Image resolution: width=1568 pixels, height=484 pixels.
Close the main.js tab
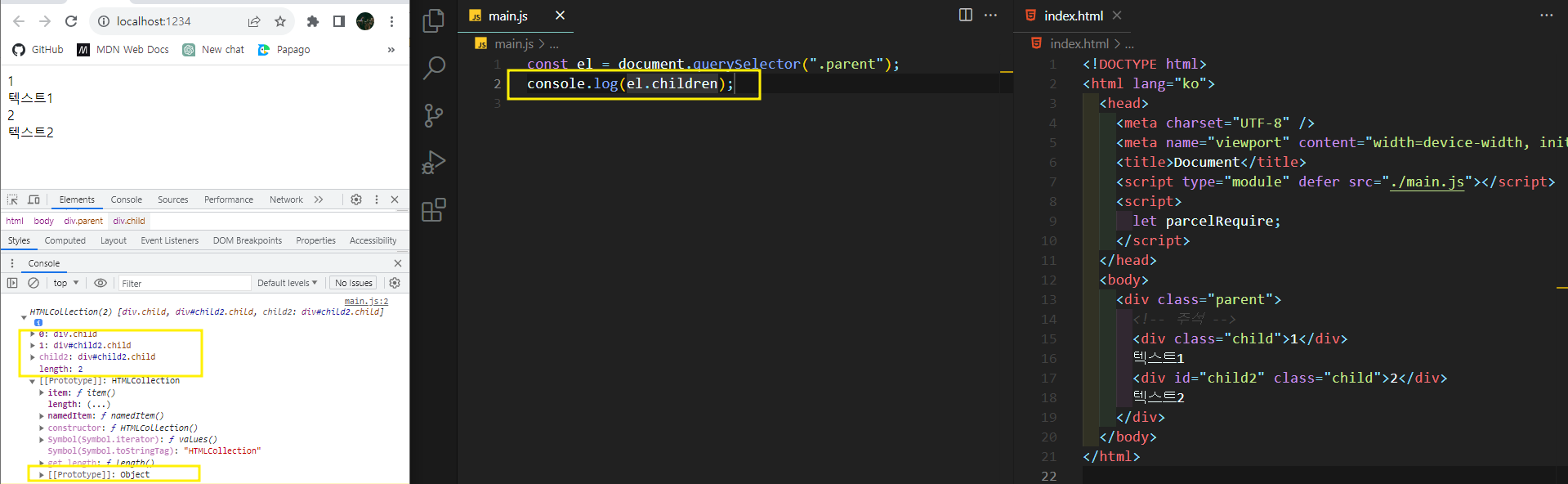pos(560,16)
